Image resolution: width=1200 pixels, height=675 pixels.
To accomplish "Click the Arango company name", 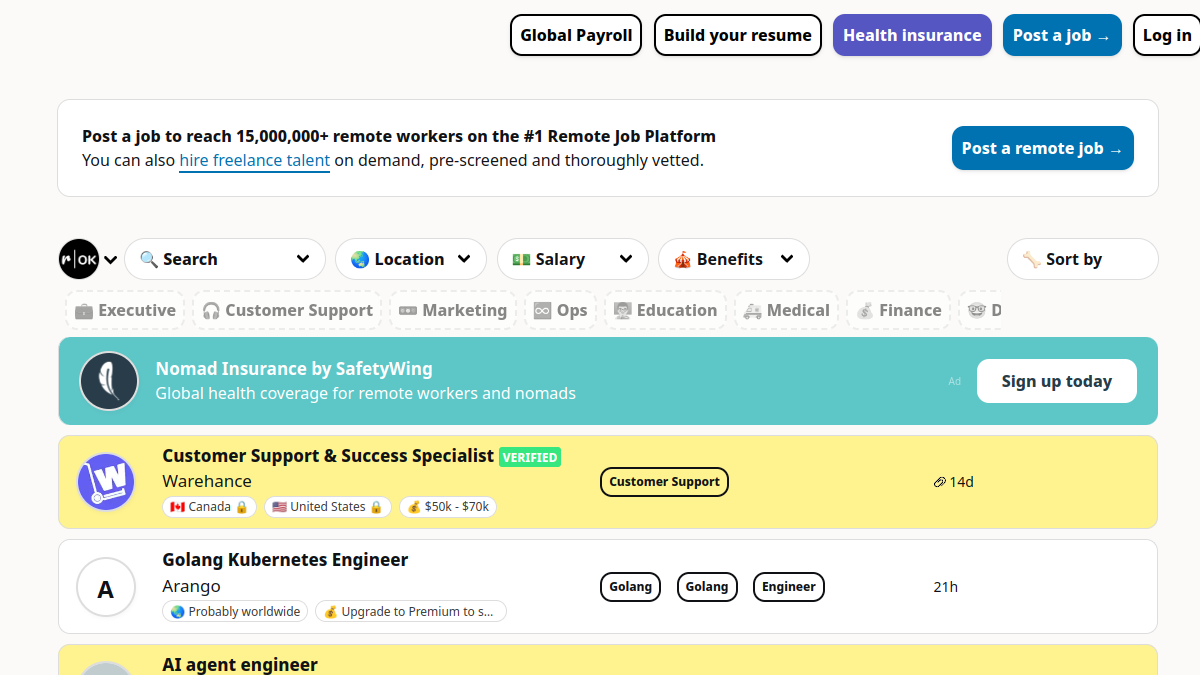I will (x=192, y=586).
